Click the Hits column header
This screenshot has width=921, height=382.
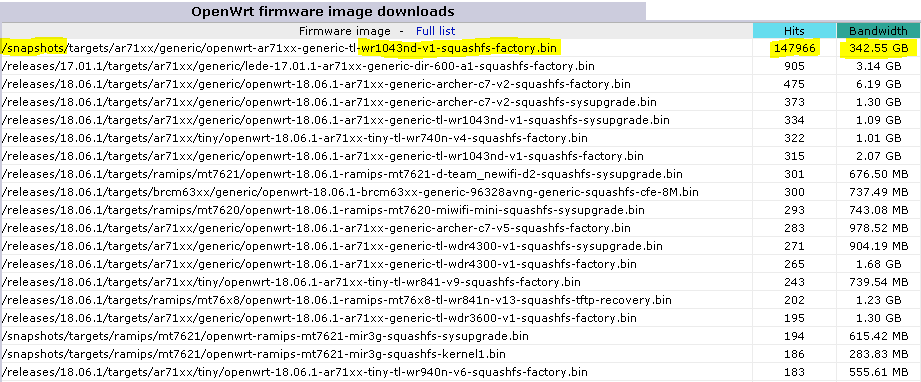(794, 31)
